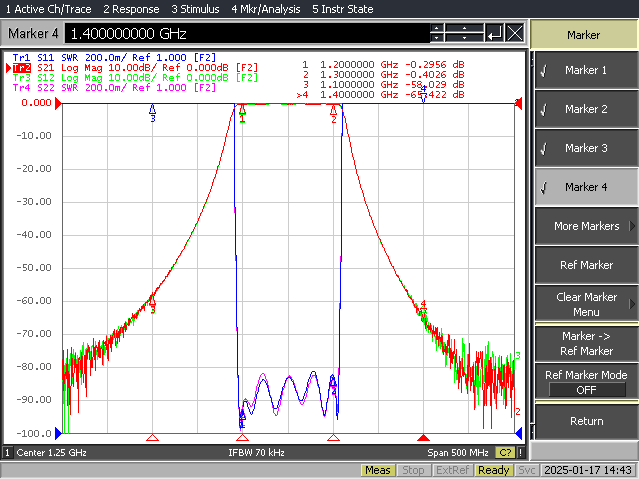639x479 pixels.
Task: Click the Svc status indicator
Action: pos(526,470)
